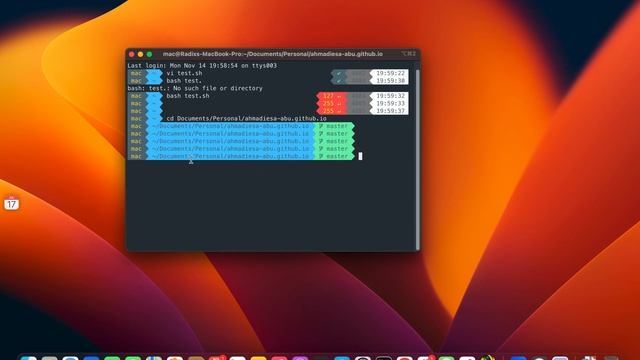Close the Terminal window with the red button
Image resolution: width=640 pixels, height=360 pixels.
click(131, 54)
